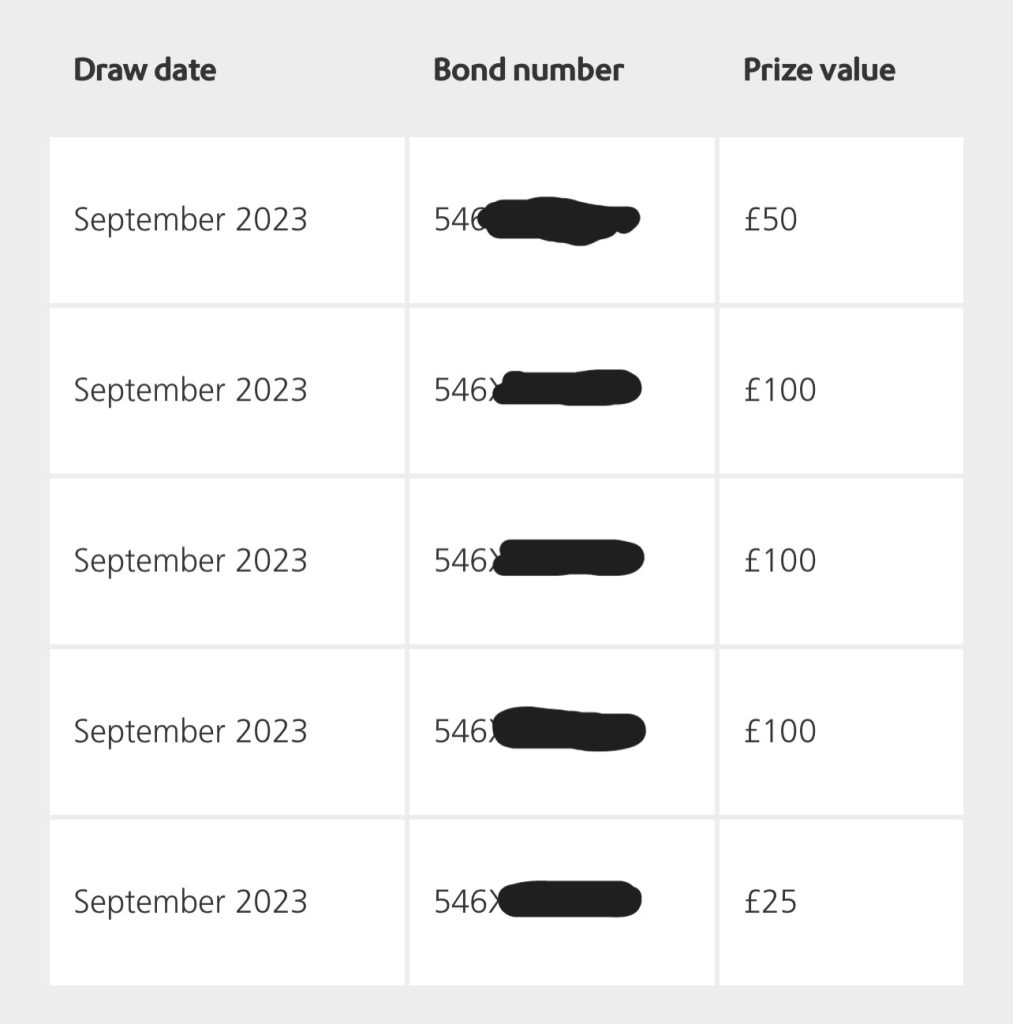The height and width of the screenshot is (1024, 1013).
Task: Select the £50 prize value cell
Action: coord(771,220)
